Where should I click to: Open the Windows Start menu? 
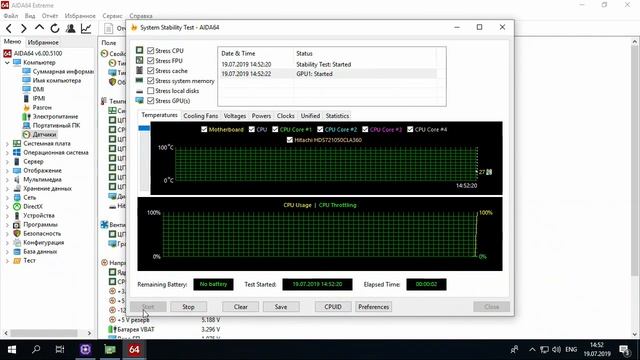coord(12,349)
